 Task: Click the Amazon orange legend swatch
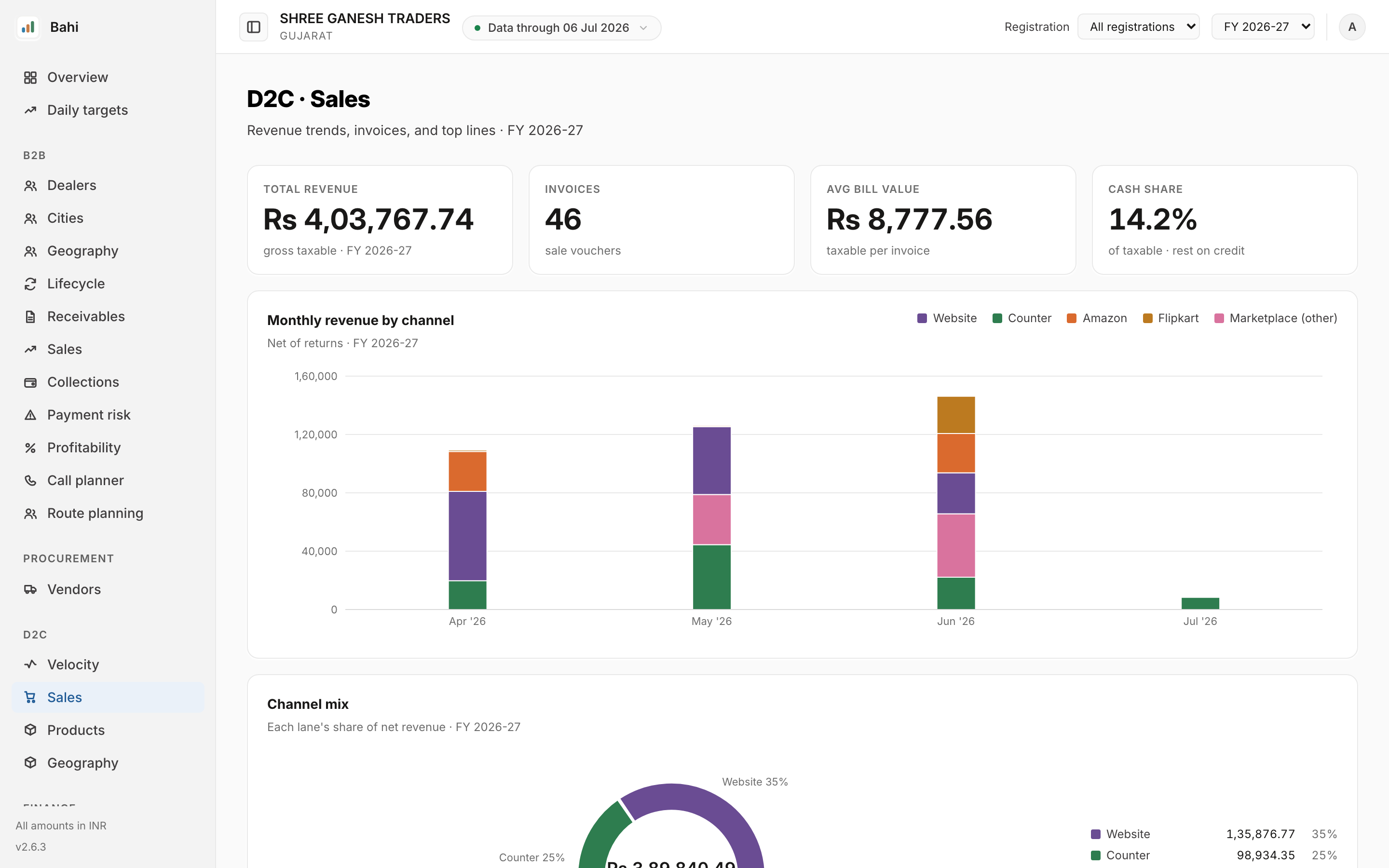pos(1072,319)
